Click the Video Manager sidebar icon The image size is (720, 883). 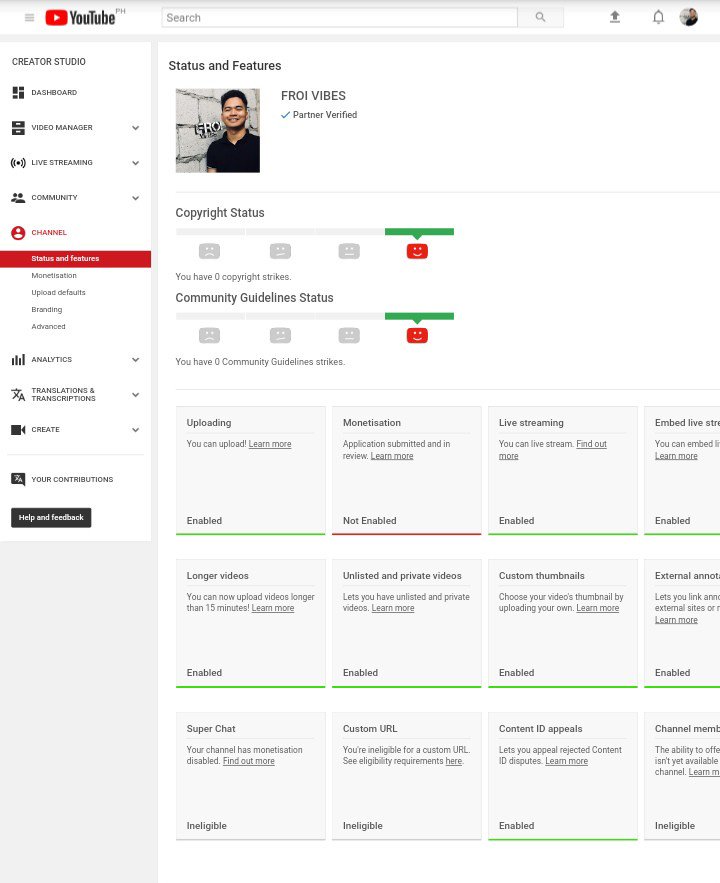point(18,128)
